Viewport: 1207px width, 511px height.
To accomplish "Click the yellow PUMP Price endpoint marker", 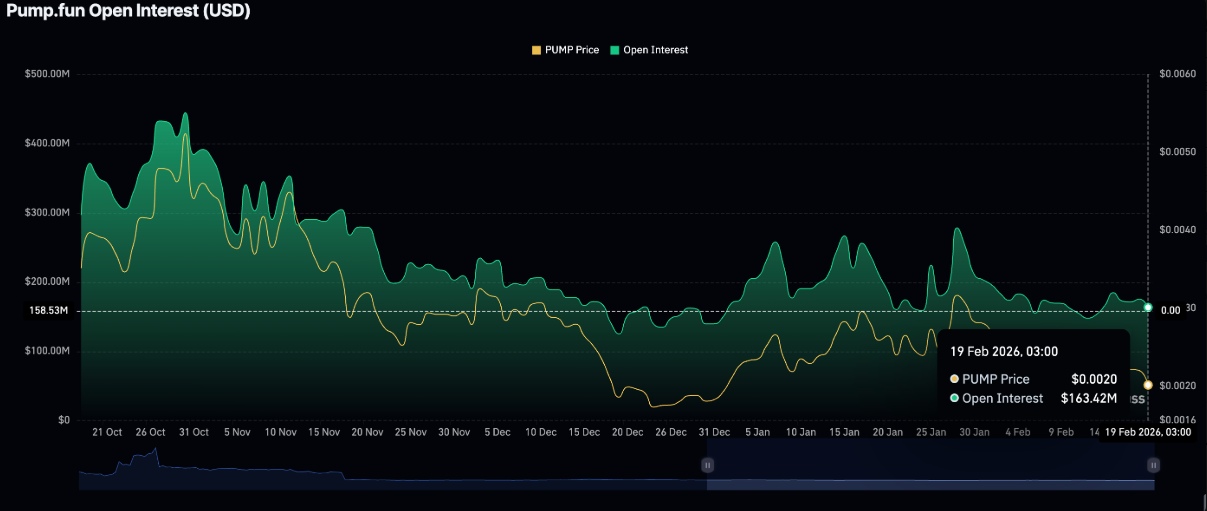I will (x=1148, y=385).
